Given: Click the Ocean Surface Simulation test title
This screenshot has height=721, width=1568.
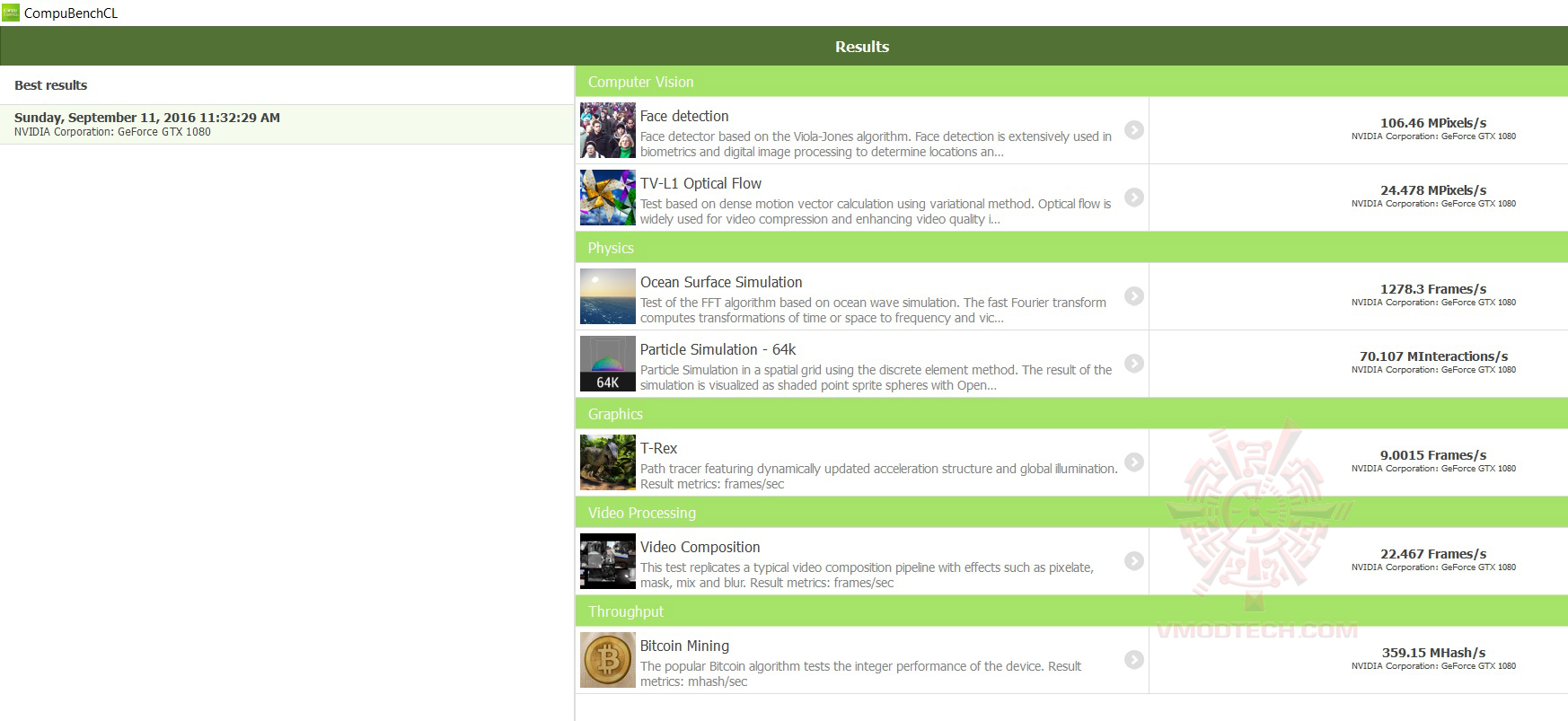Looking at the screenshot, I should tap(721, 282).
